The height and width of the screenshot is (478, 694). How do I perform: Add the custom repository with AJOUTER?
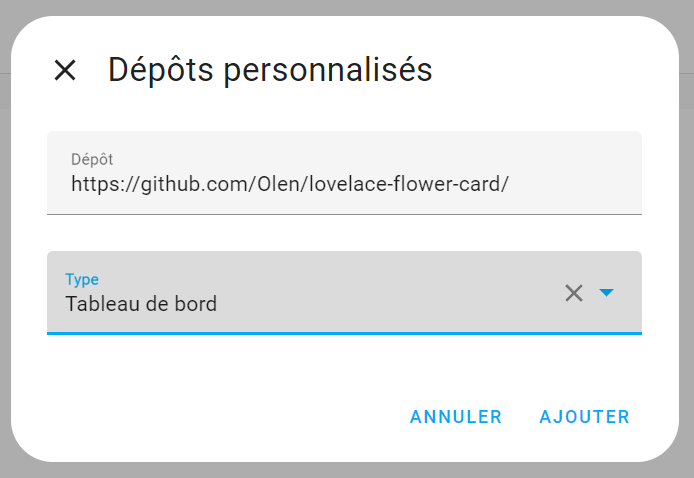585,417
